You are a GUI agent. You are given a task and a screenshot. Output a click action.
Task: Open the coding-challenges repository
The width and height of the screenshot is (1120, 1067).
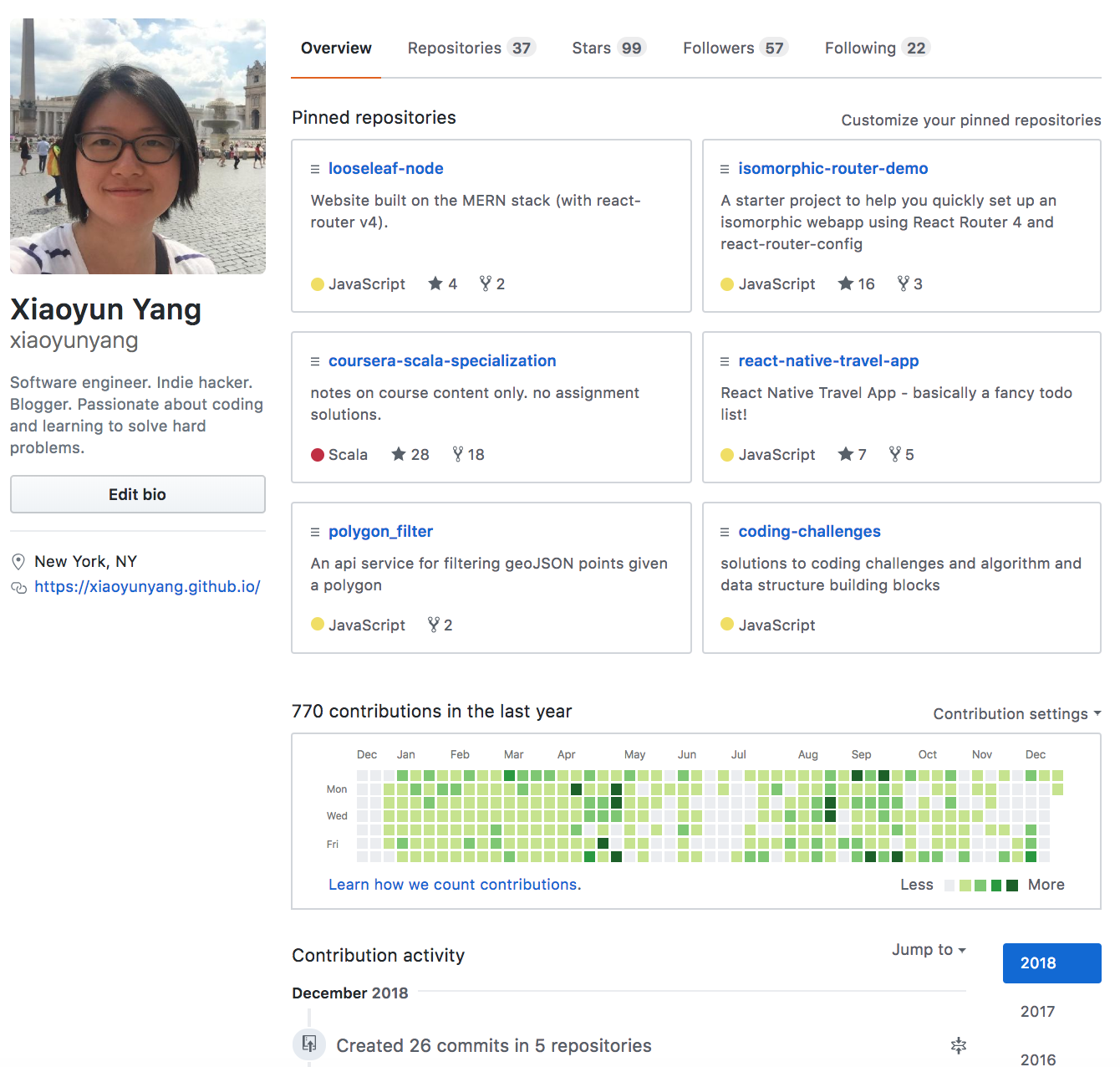[810, 532]
